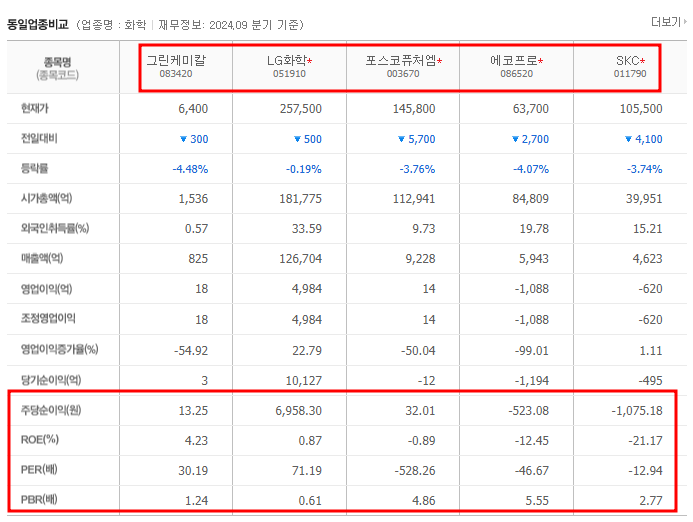
Task: Select 에코프로 price 63,700
Action: click(x=531, y=109)
